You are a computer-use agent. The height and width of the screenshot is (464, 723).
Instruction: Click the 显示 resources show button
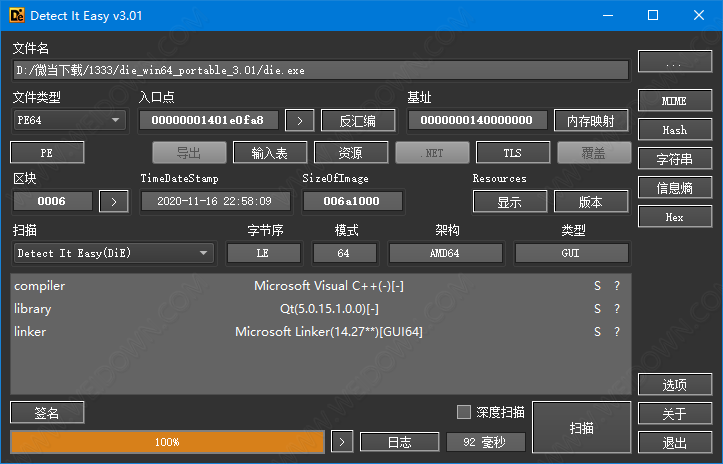tap(510, 202)
